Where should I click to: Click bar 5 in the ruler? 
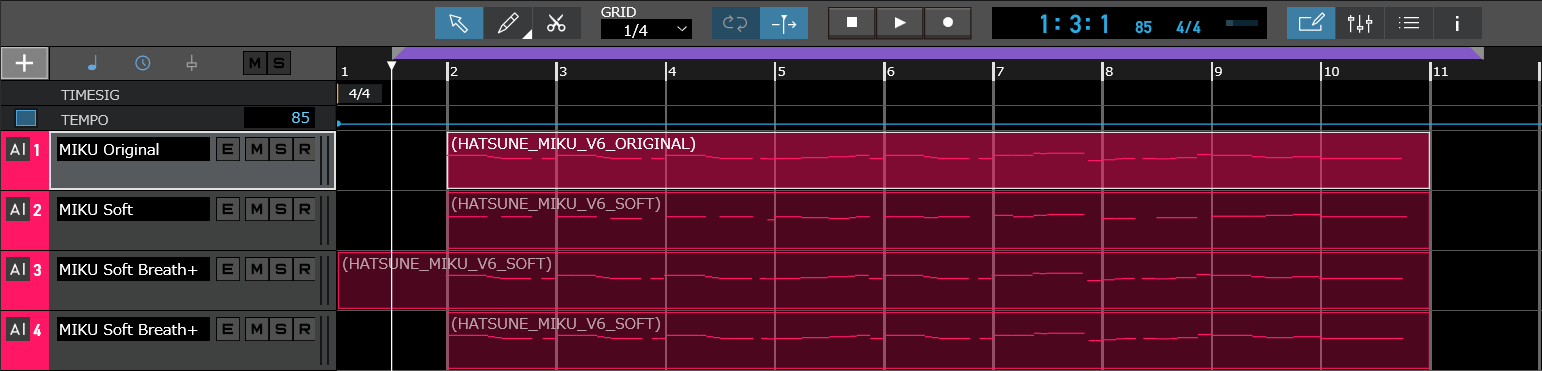pyautogui.click(x=781, y=72)
